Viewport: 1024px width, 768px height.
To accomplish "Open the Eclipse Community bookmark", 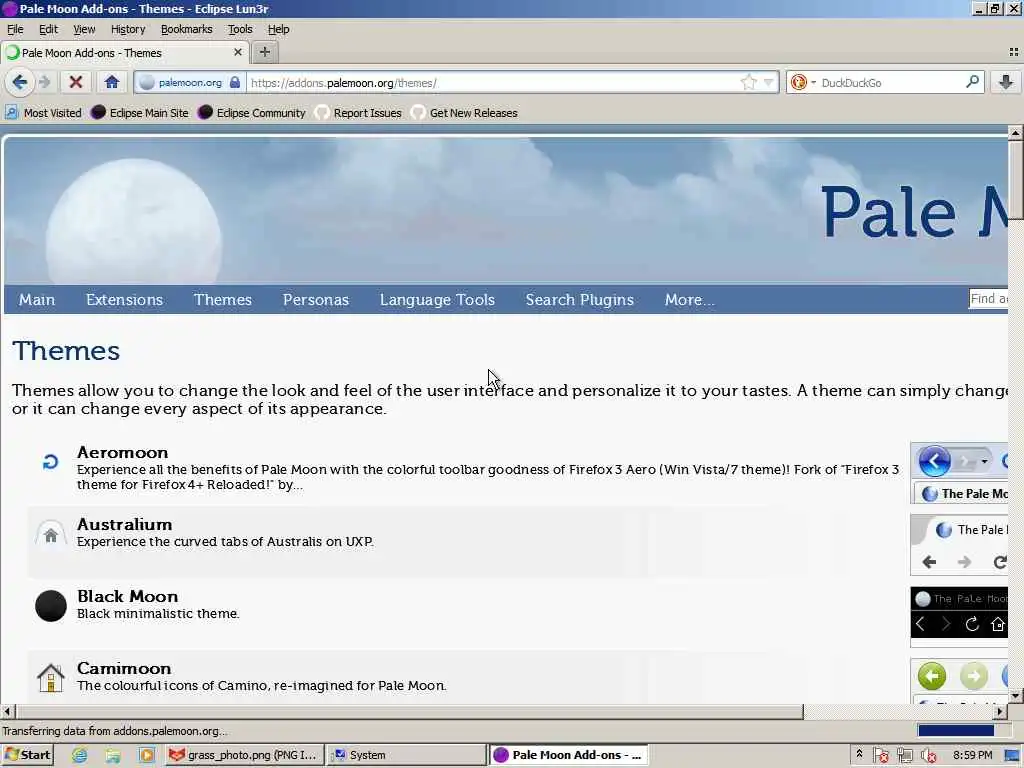I will tap(252, 113).
